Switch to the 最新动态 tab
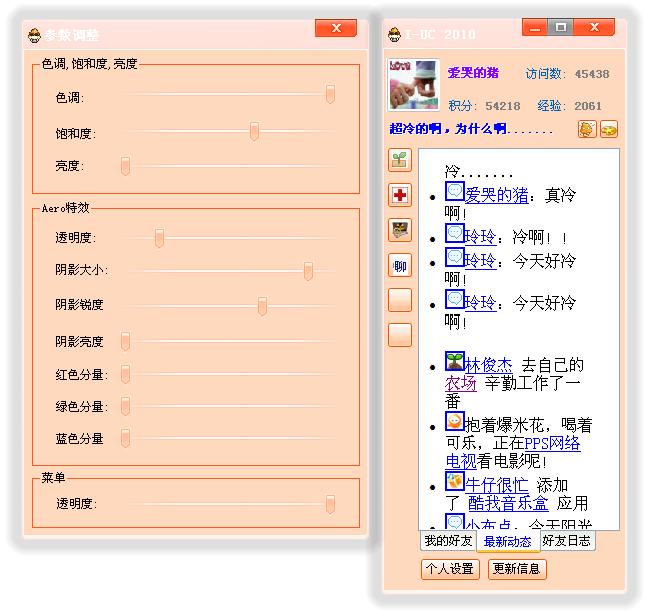This screenshot has height=615, width=646. [x=508, y=542]
